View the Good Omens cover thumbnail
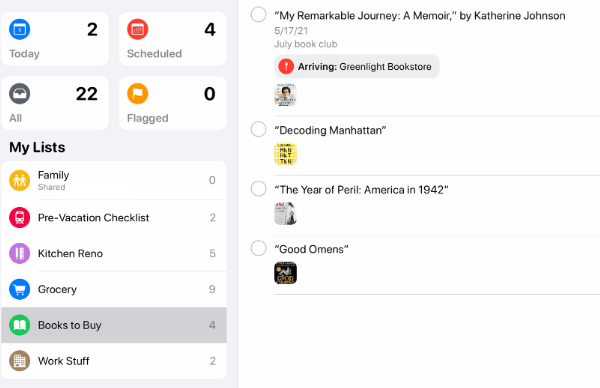The width and height of the screenshot is (600, 388). [285, 273]
